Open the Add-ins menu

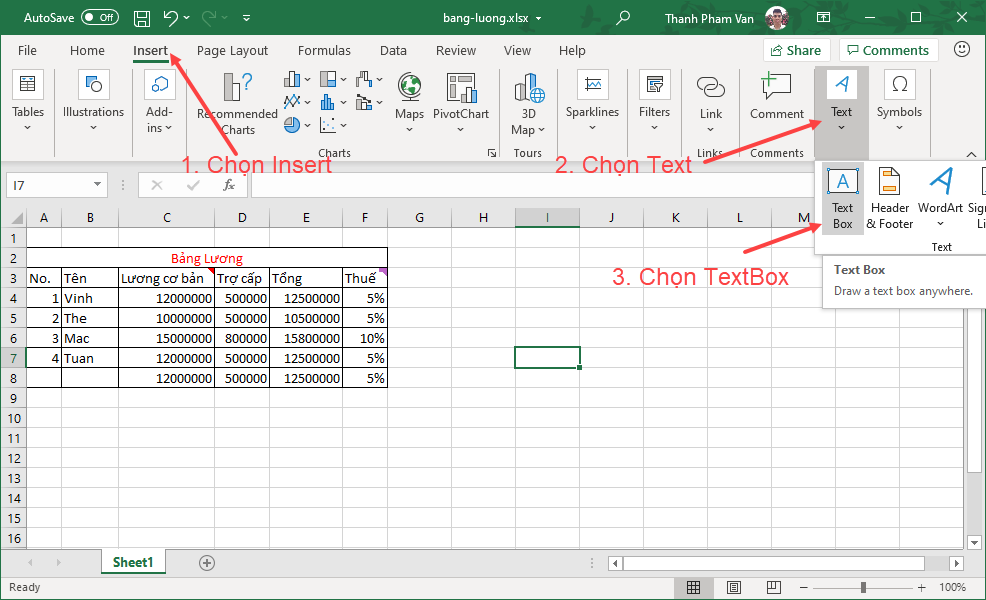(x=159, y=101)
